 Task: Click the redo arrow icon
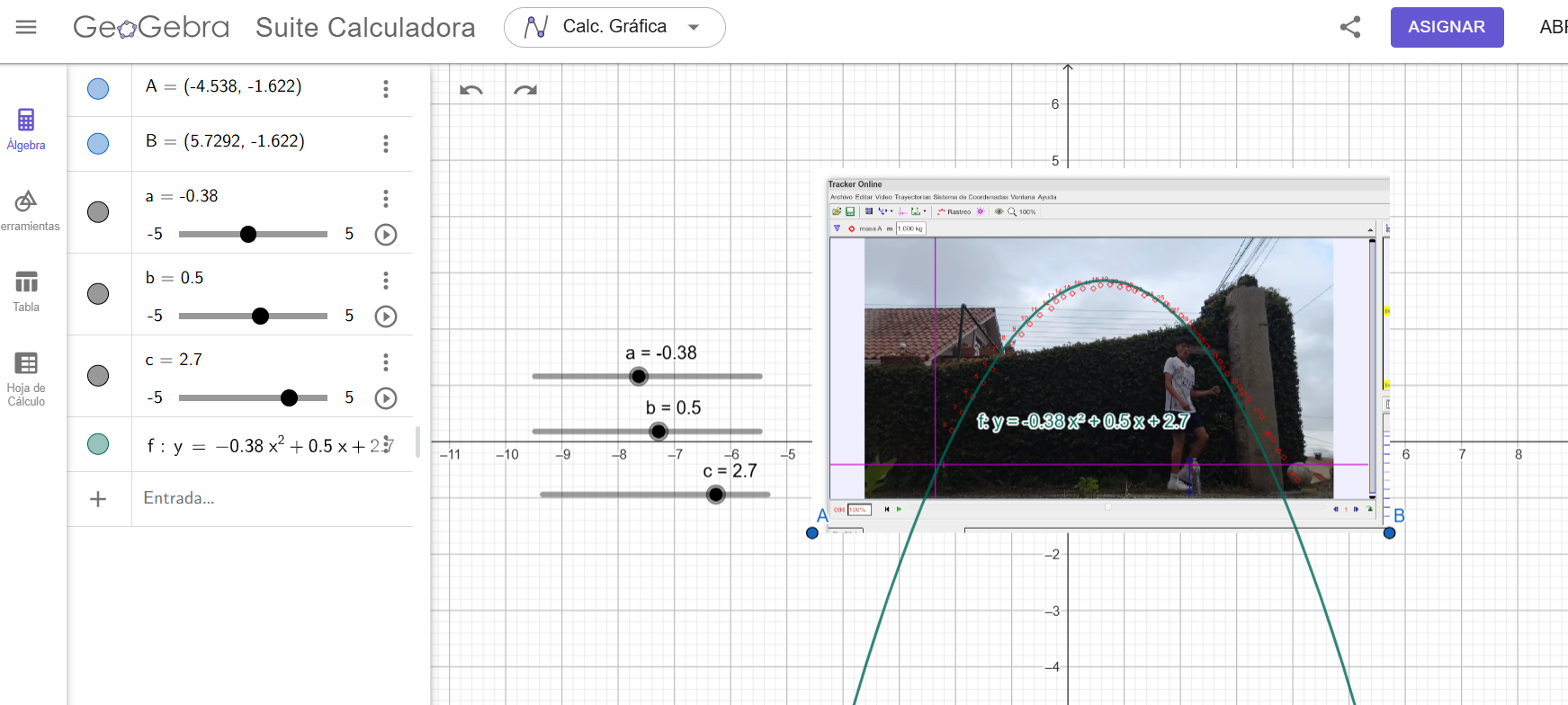[525, 90]
